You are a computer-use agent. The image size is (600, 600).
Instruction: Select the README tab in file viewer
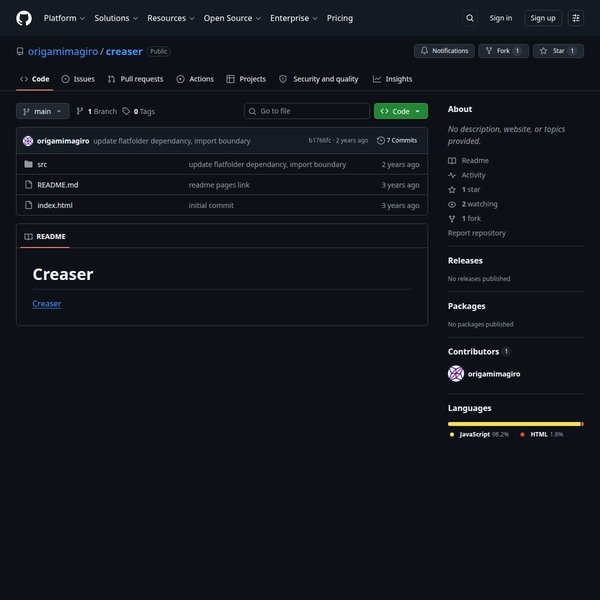45,236
